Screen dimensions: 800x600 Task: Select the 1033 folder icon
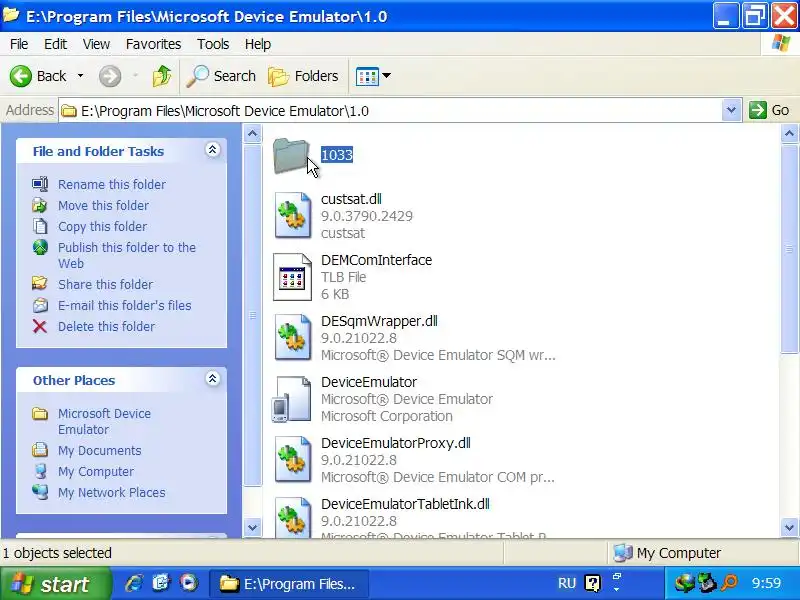291,156
